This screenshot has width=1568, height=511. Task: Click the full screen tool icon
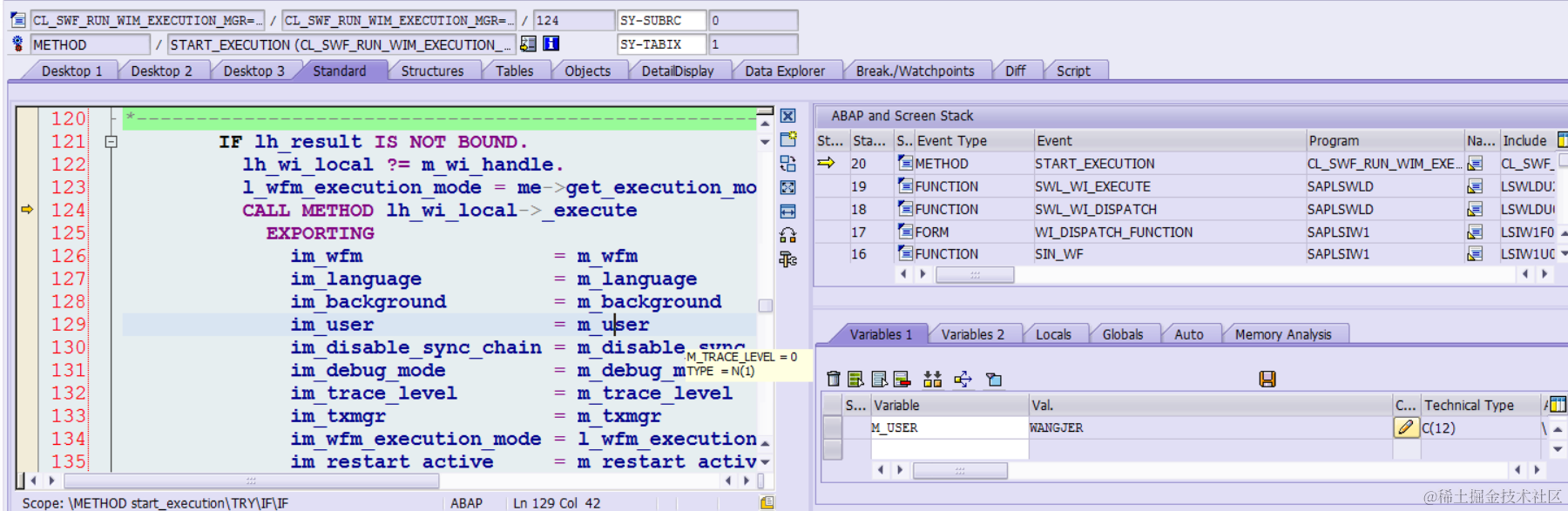click(787, 187)
